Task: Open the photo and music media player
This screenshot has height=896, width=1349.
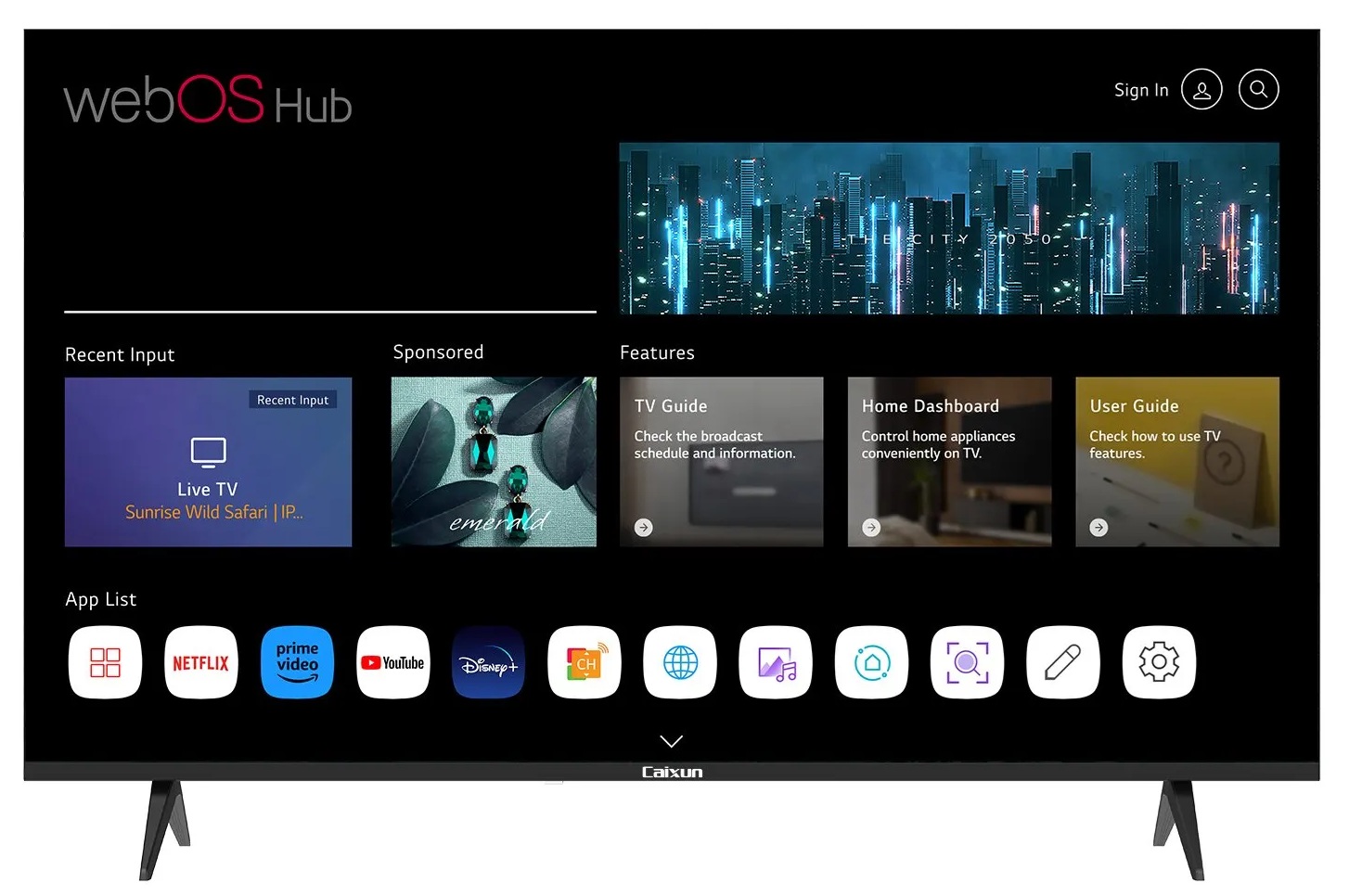Action: tap(776, 662)
